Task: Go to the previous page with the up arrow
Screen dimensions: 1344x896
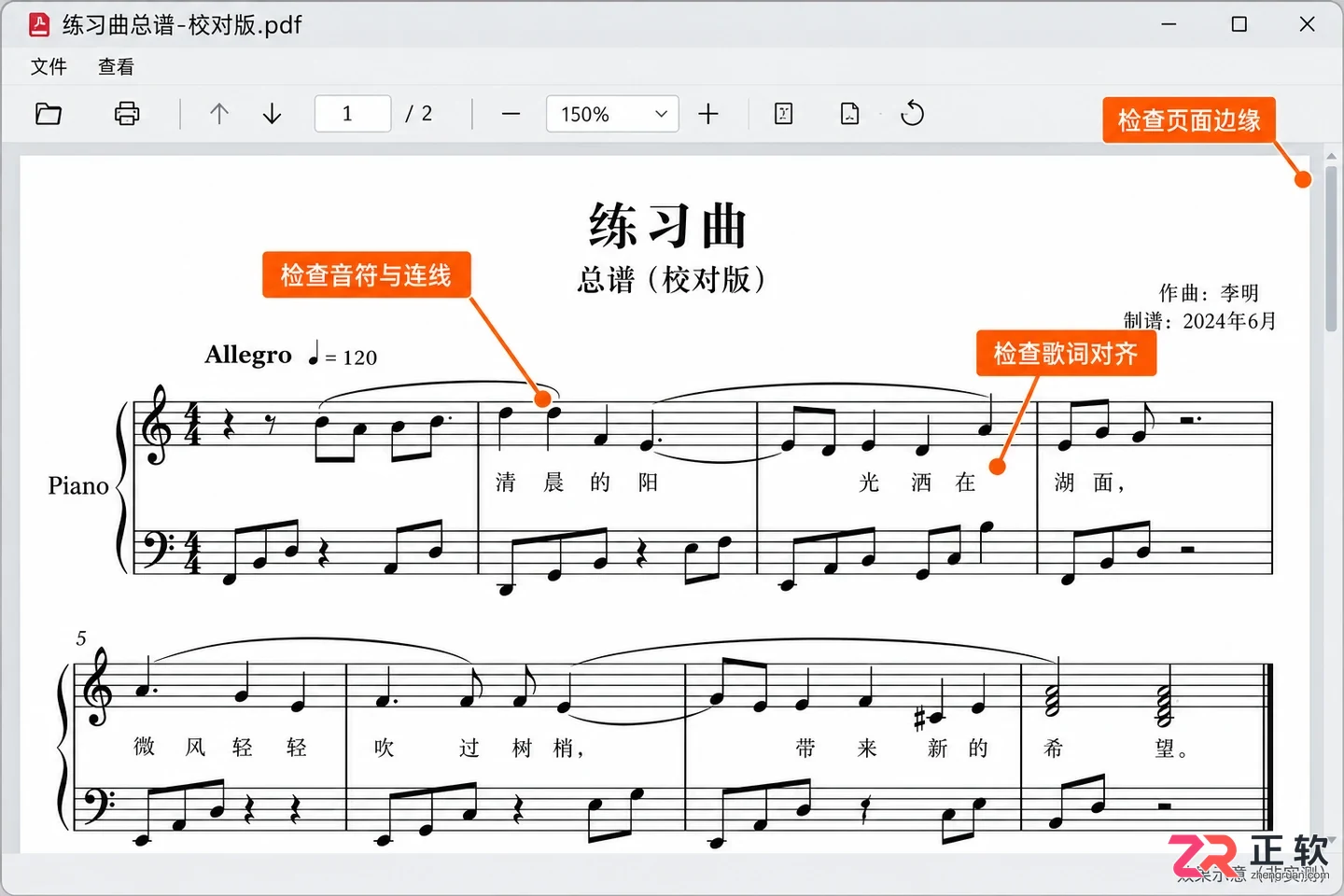Action: (x=219, y=114)
